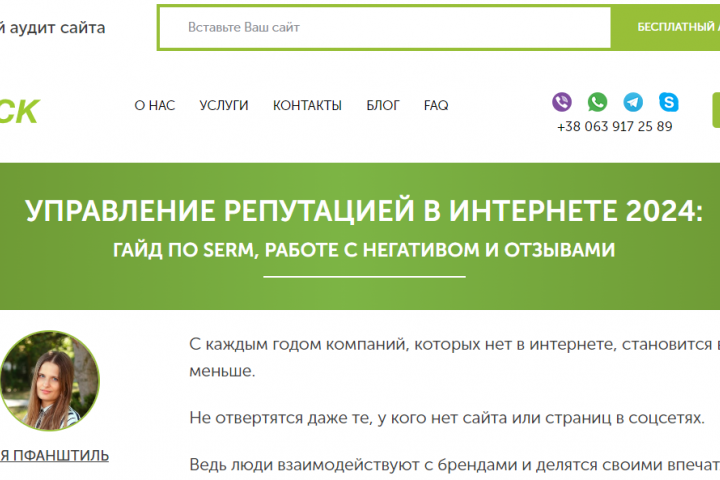Click the paragraph starting 'С каждым годом компаний'
This screenshot has width=720, height=480.
455,357
